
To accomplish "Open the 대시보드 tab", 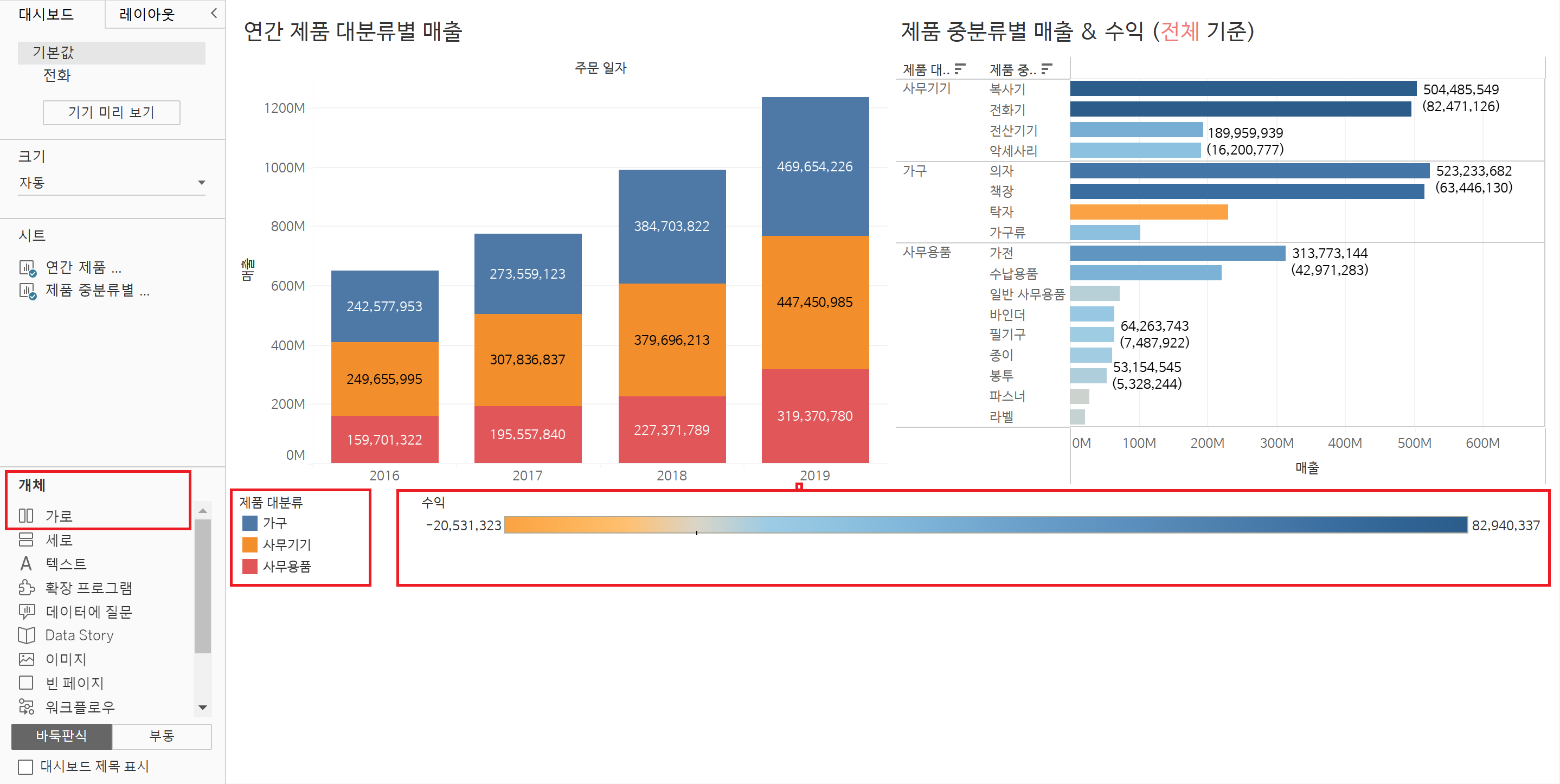I will click(46, 14).
